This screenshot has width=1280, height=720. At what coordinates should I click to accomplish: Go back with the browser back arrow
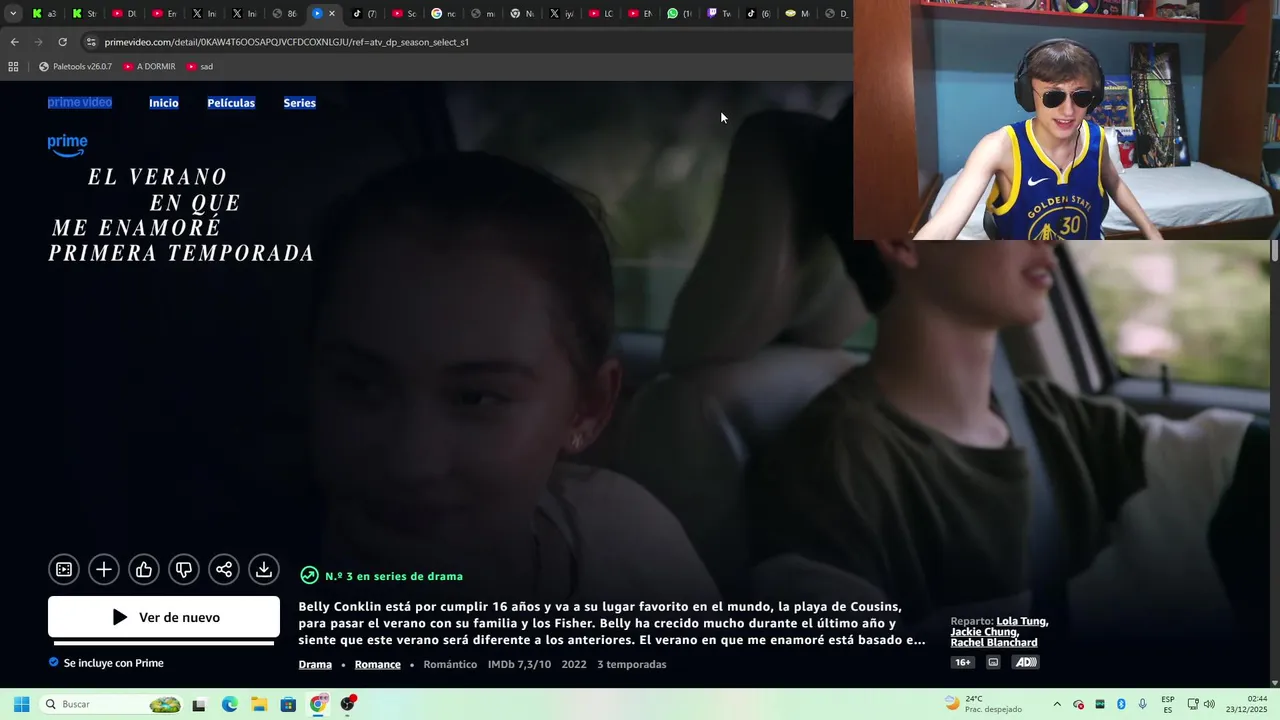coord(14,42)
